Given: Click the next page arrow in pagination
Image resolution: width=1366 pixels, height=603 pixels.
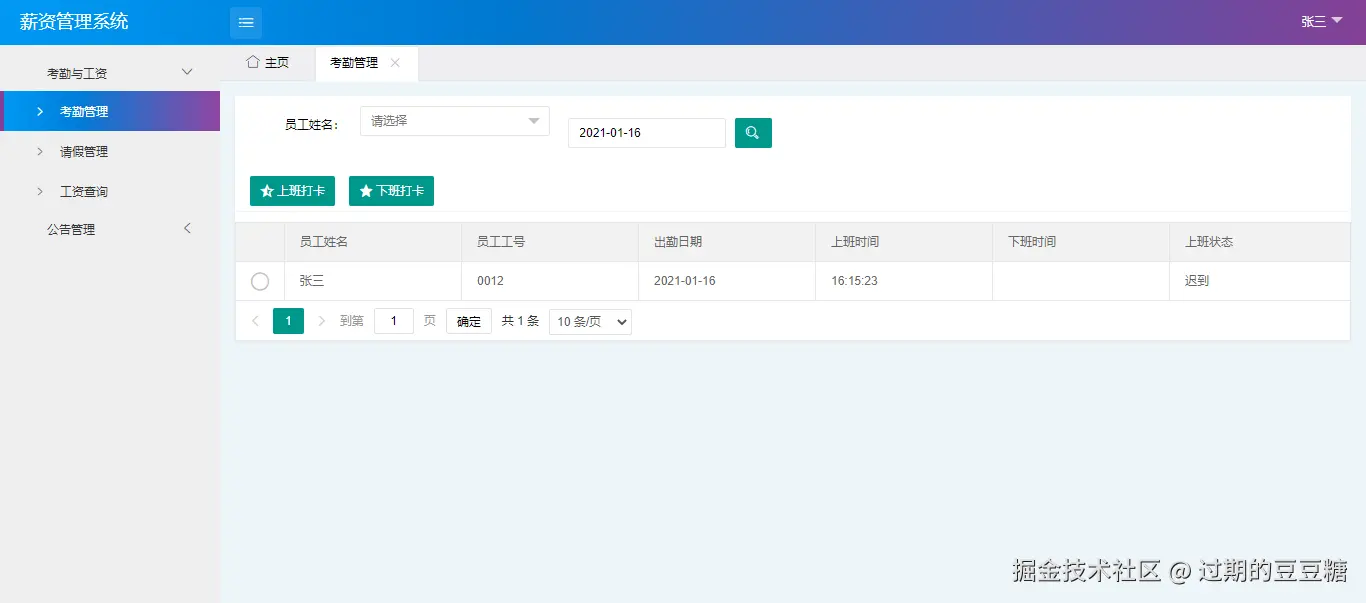Looking at the screenshot, I should point(320,320).
